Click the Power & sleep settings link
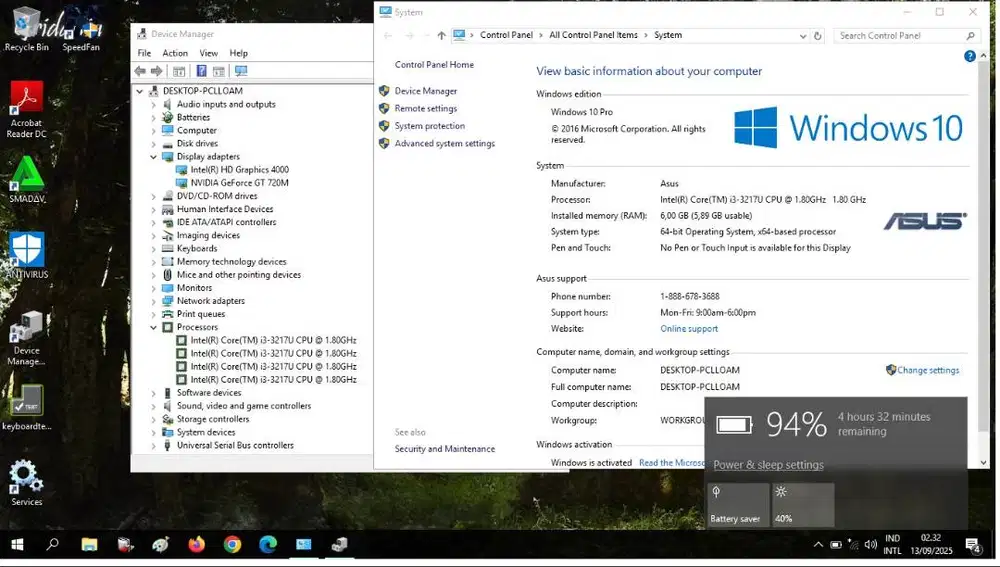The width and height of the screenshot is (1000, 567). pyautogui.click(x=768, y=465)
